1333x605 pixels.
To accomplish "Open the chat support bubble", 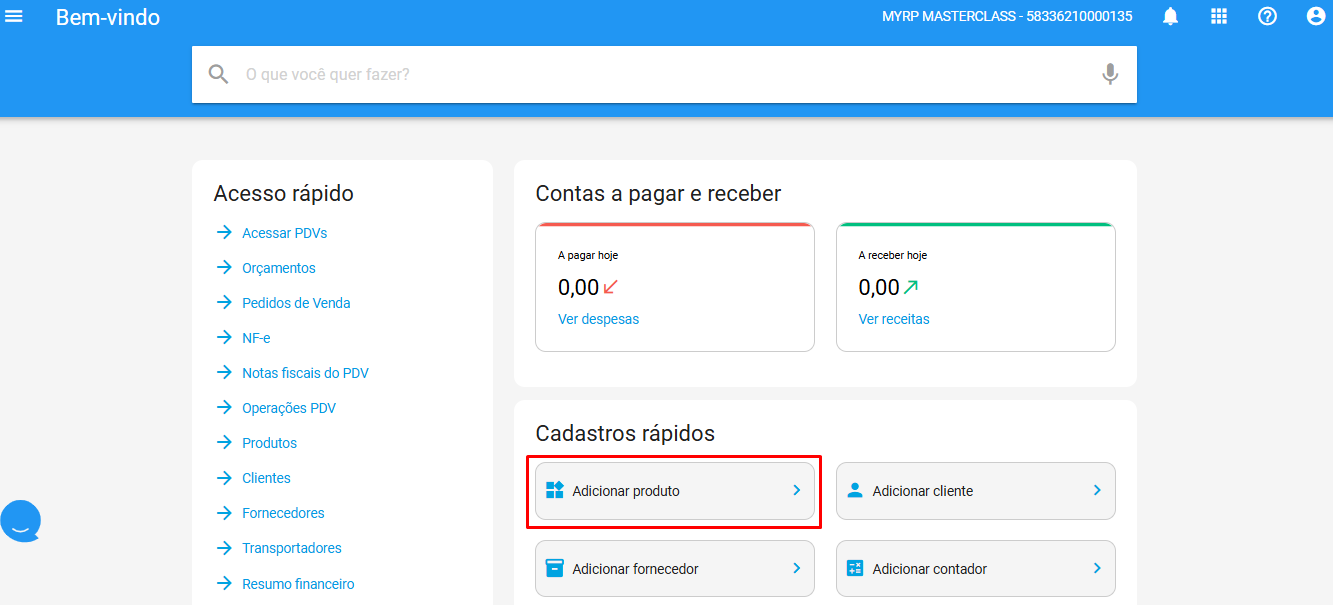I will pyautogui.click(x=21, y=521).
